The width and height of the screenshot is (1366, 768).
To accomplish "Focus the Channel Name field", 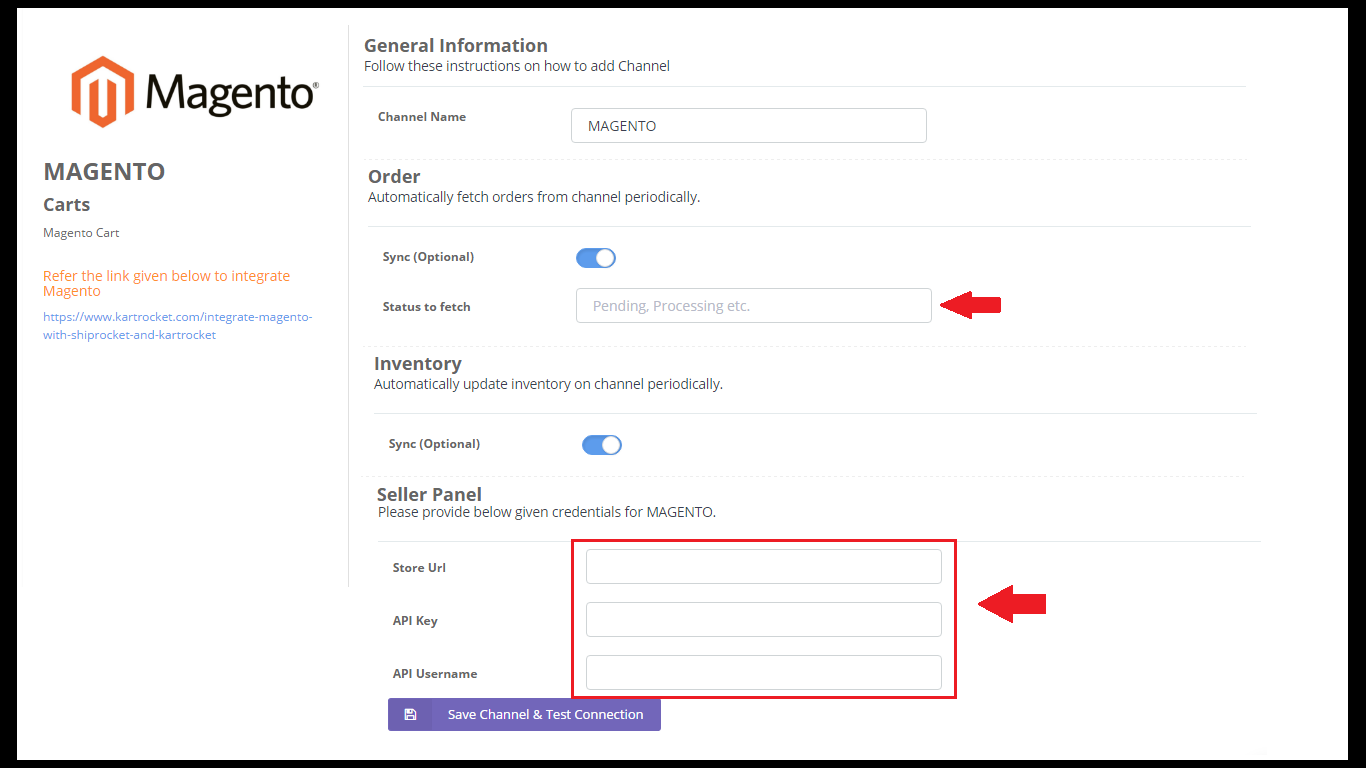I will pos(748,126).
